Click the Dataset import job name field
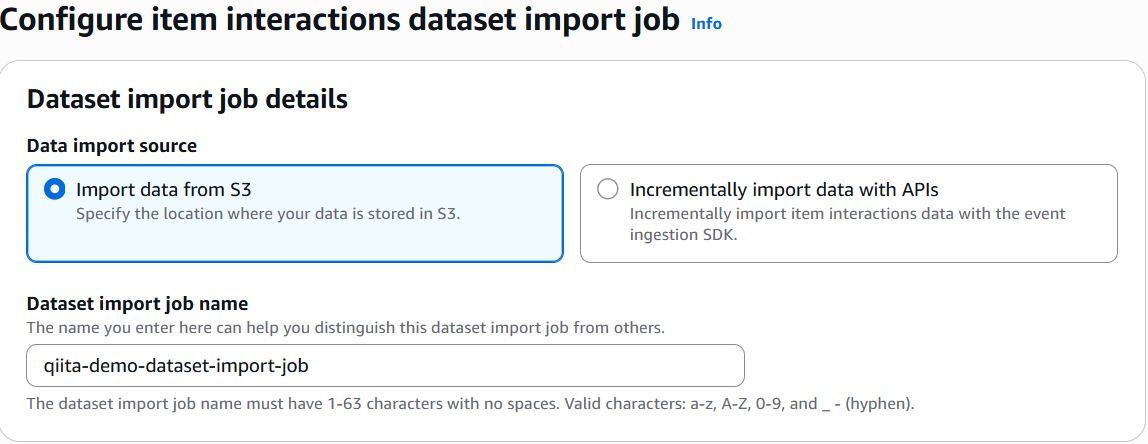This screenshot has height=444, width=1148. [x=385, y=366]
